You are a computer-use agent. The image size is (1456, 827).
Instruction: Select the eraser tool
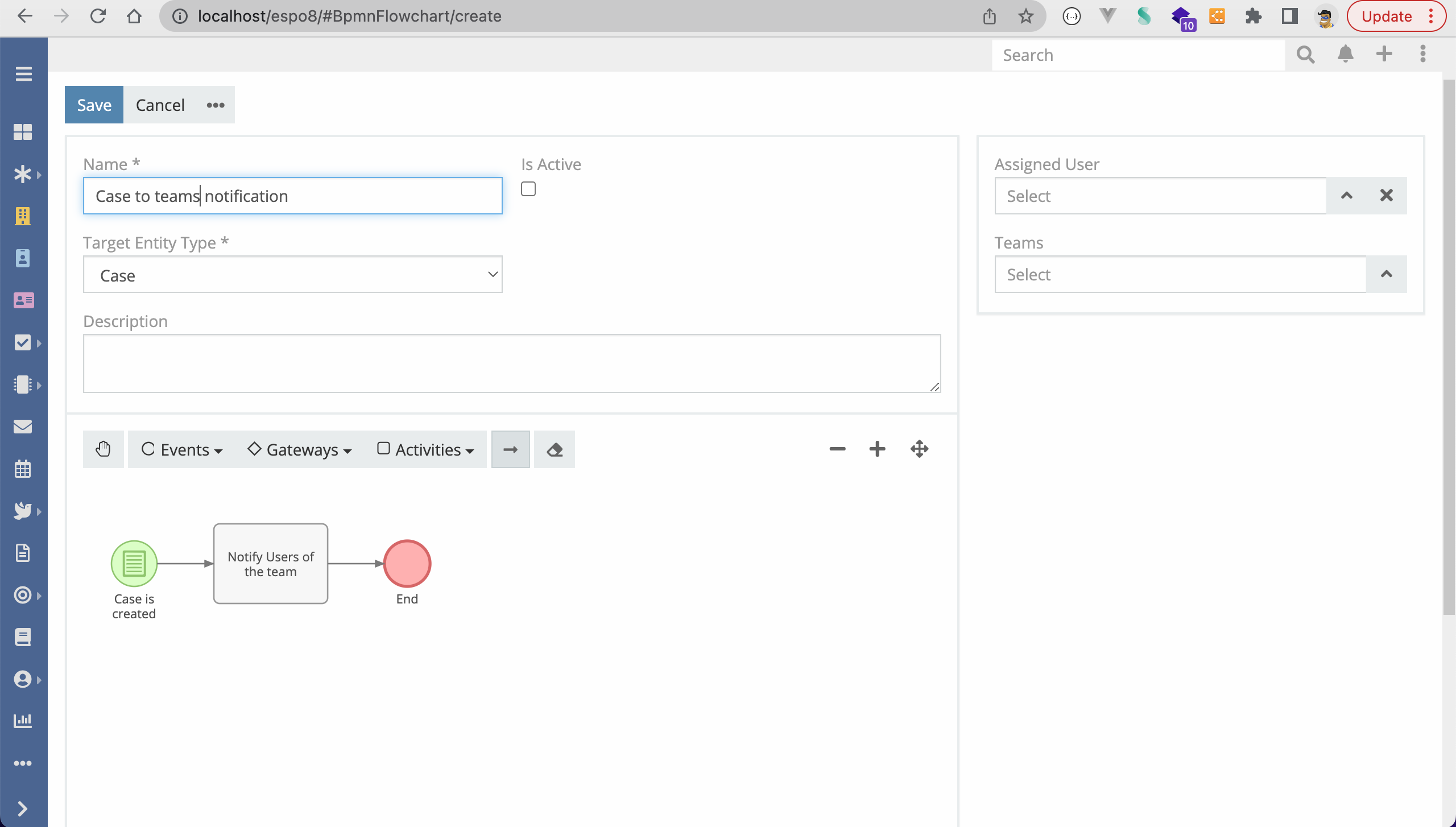coord(555,449)
